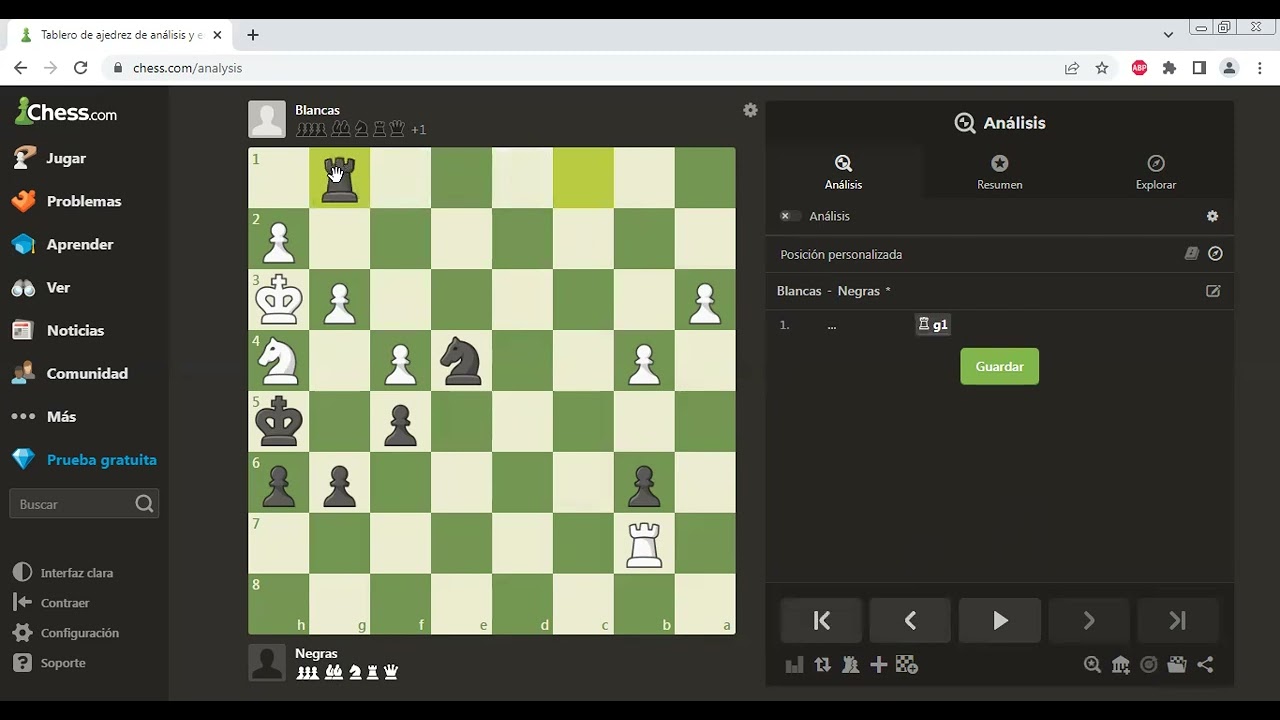1280x720 pixels.
Task: Click the black knight on e4
Action: (461, 361)
